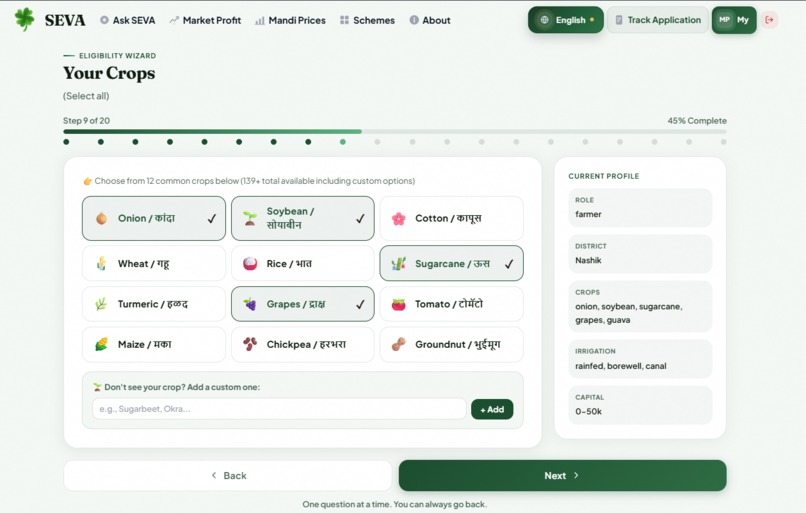Click the grapes icon on Grapes card

(x=250, y=304)
